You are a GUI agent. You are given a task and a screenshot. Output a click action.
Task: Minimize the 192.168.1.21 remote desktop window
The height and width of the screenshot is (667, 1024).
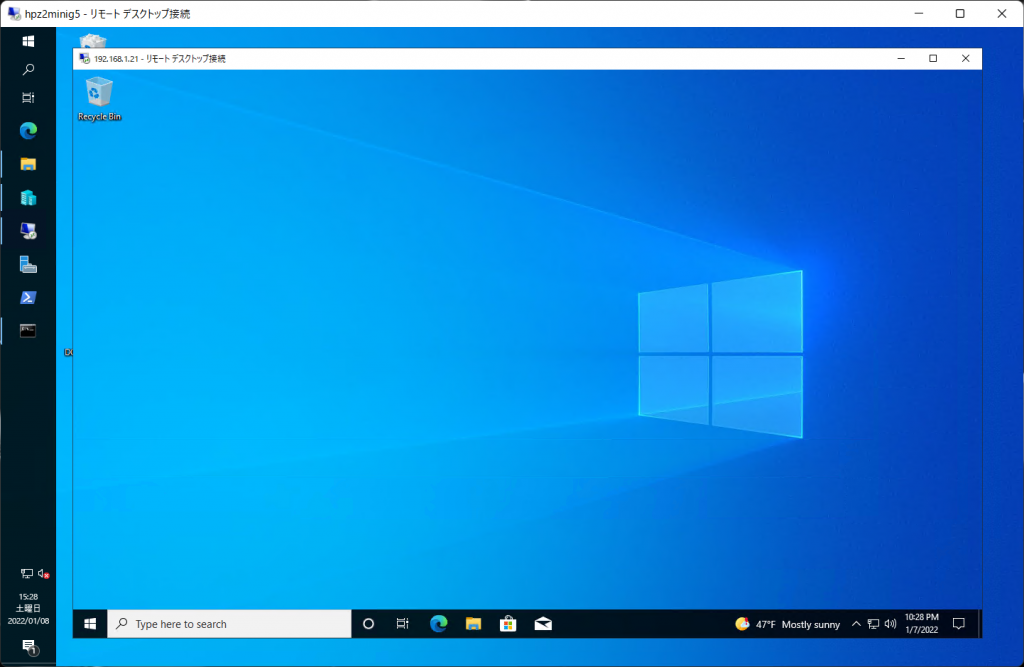[x=901, y=58]
